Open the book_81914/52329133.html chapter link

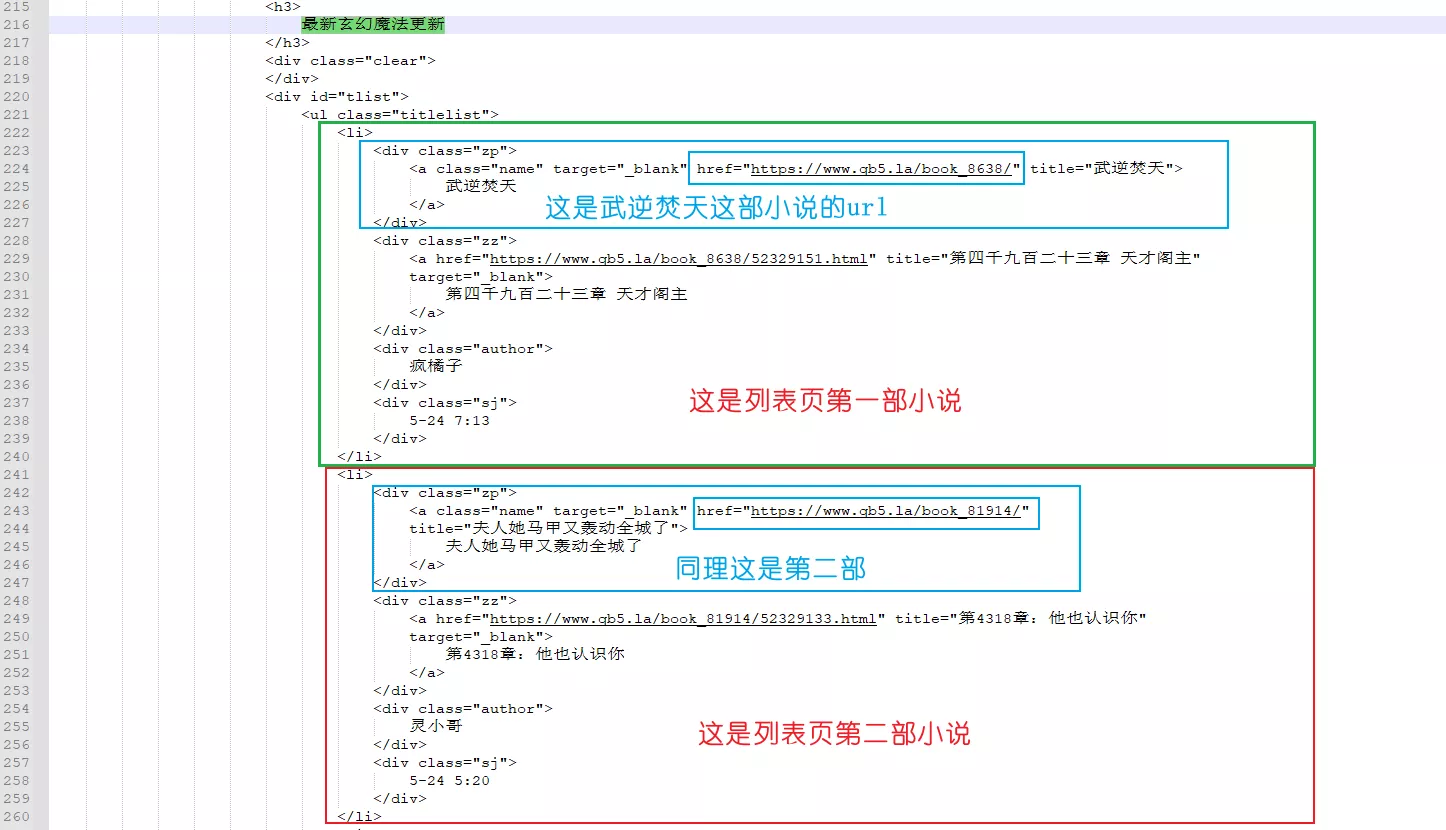pyautogui.click(x=683, y=619)
